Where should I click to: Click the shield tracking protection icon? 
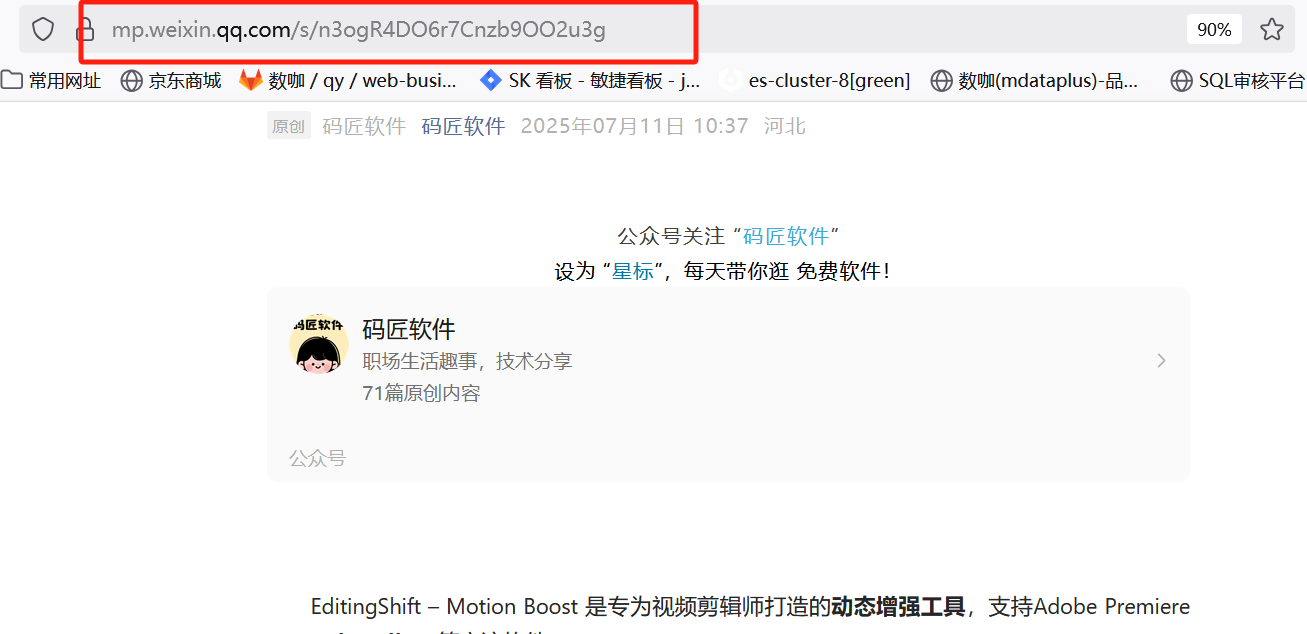pyautogui.click(x=43, y=29)
